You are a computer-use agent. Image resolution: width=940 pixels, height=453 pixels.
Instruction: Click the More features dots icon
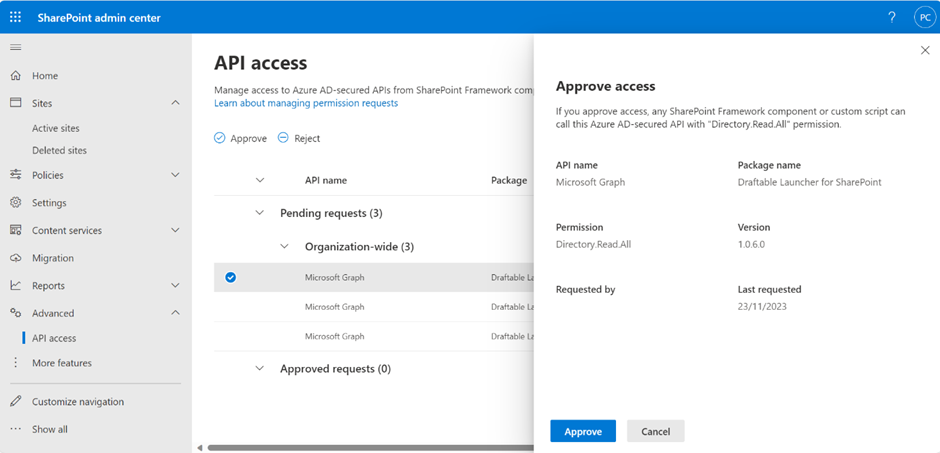(16, 363)
